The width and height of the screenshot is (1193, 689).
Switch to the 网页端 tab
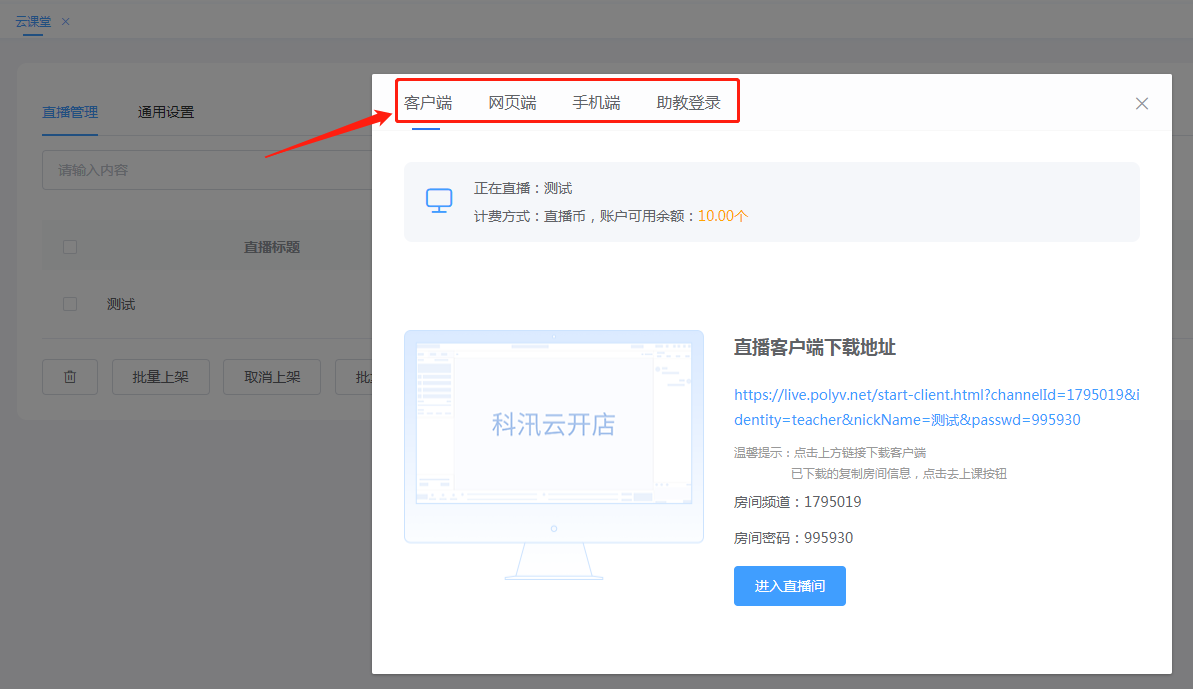[512, 102]
